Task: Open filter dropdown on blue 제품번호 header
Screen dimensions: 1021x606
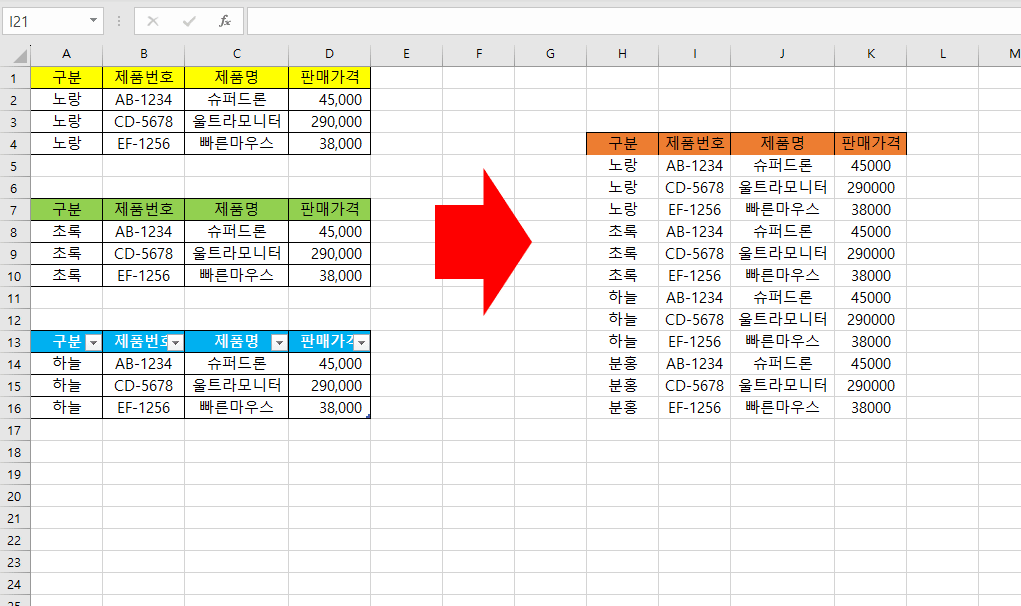Action: click(x=175, y=343)
